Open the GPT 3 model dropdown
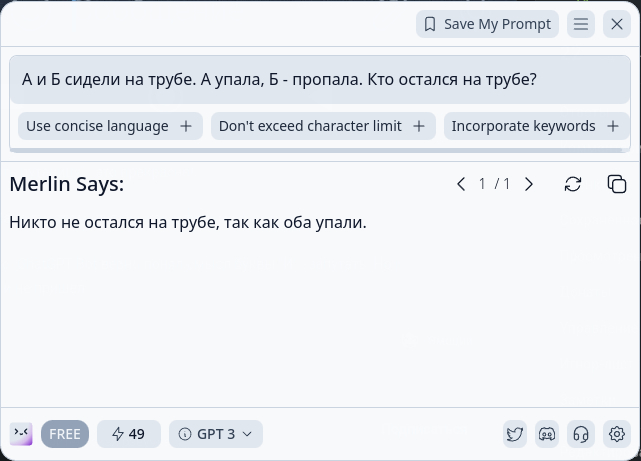This screenshot has width=641, height=461. (x=216, y=434)
